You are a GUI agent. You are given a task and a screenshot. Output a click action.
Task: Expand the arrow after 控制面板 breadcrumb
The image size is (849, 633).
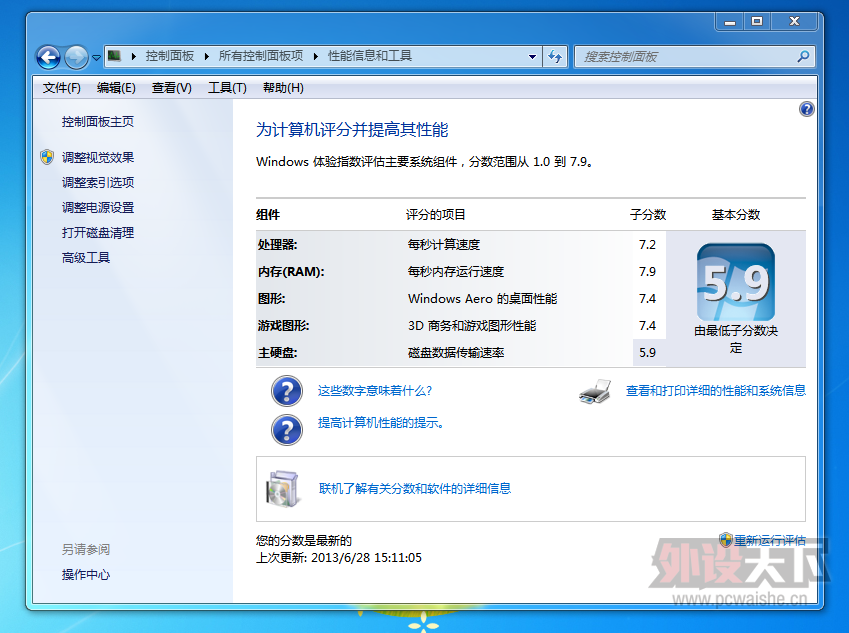(207, 56)
